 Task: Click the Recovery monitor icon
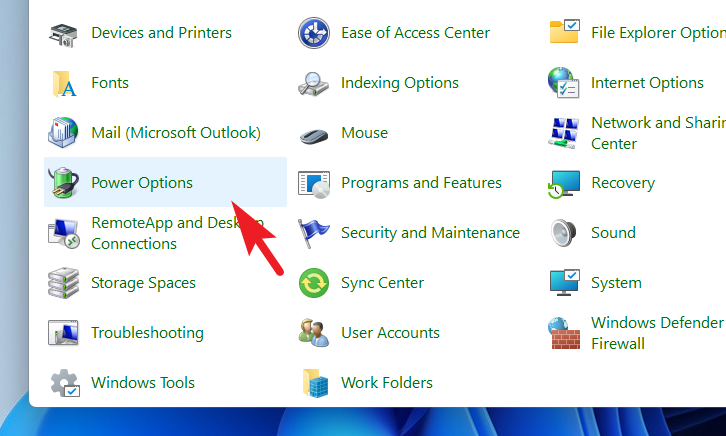pos(563,184)
